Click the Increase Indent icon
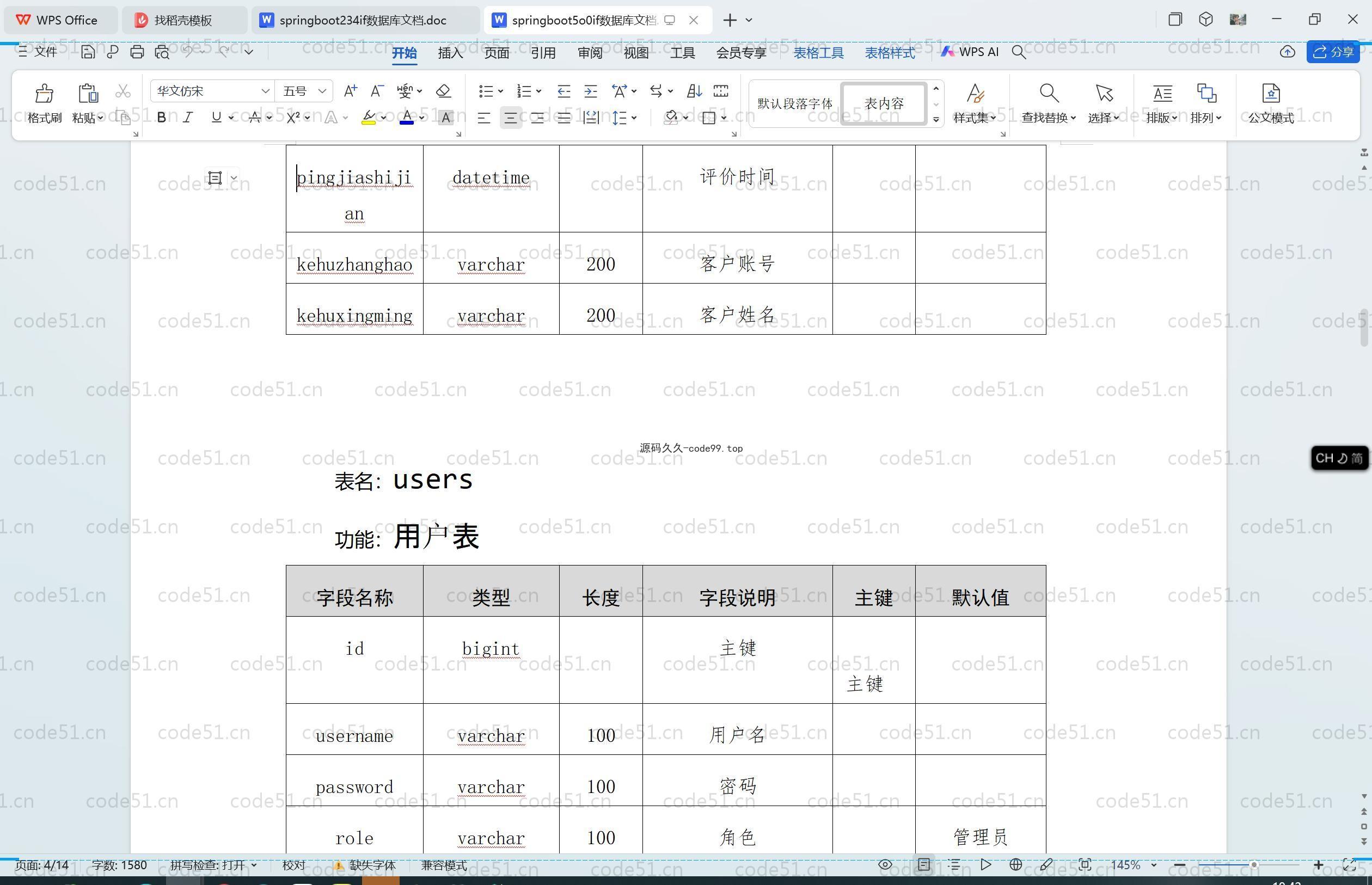Screen dimensions: 1372x885 click(590, 91)
